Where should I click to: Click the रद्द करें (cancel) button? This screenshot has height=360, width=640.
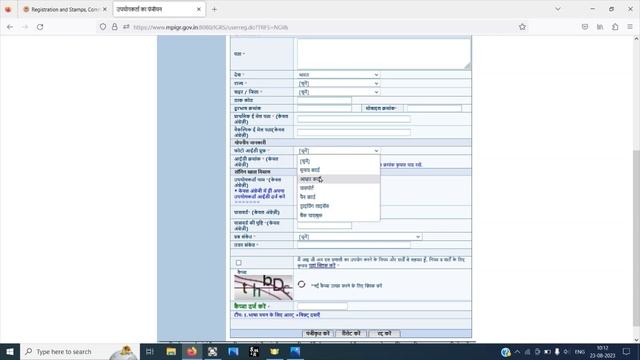(384, 333)
